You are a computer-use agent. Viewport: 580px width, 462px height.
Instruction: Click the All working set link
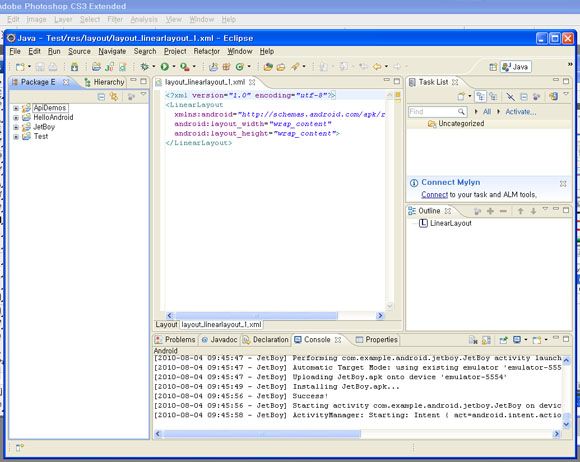pyautogui.click(x=487, y=111)
